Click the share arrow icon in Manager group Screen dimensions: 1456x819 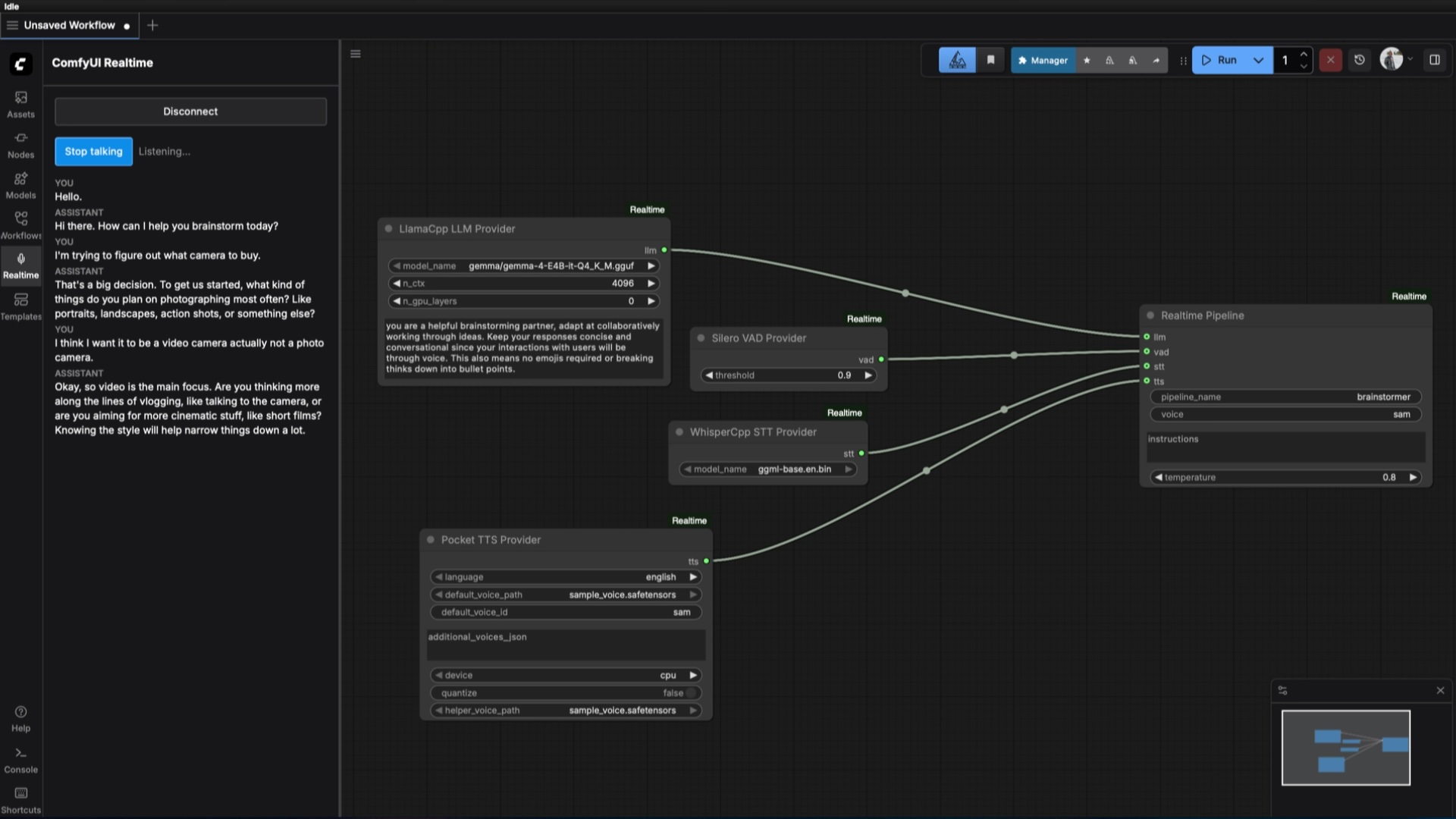(x=1156, y=60)
